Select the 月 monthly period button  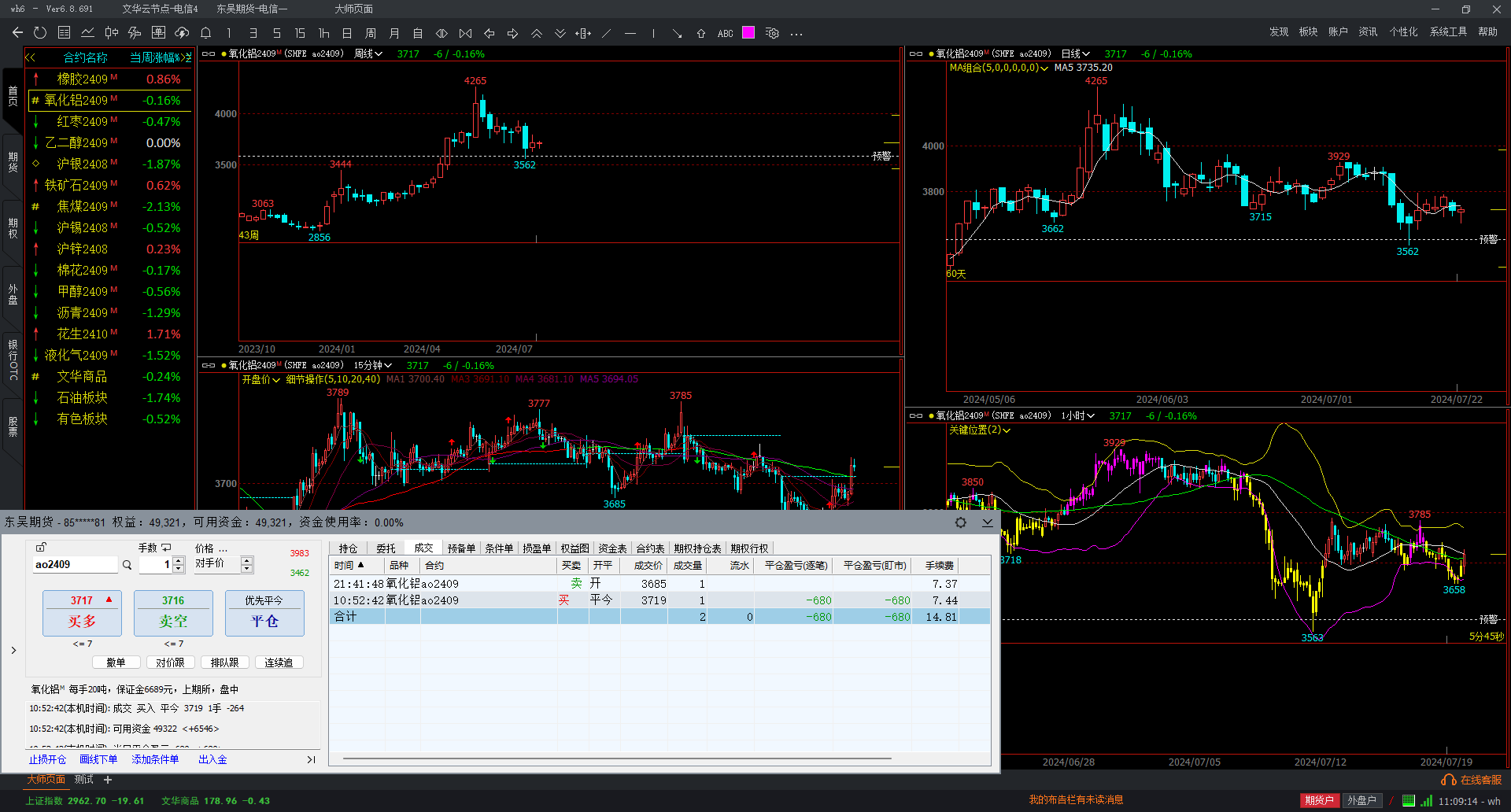tap(394, 33)
